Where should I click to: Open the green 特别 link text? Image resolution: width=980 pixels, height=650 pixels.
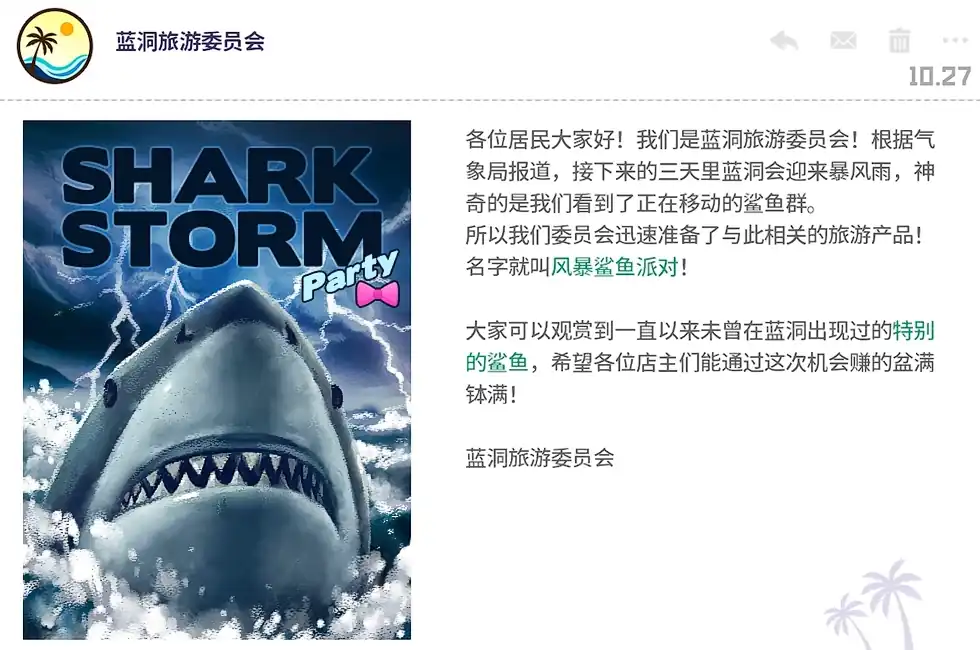(913, 331)
